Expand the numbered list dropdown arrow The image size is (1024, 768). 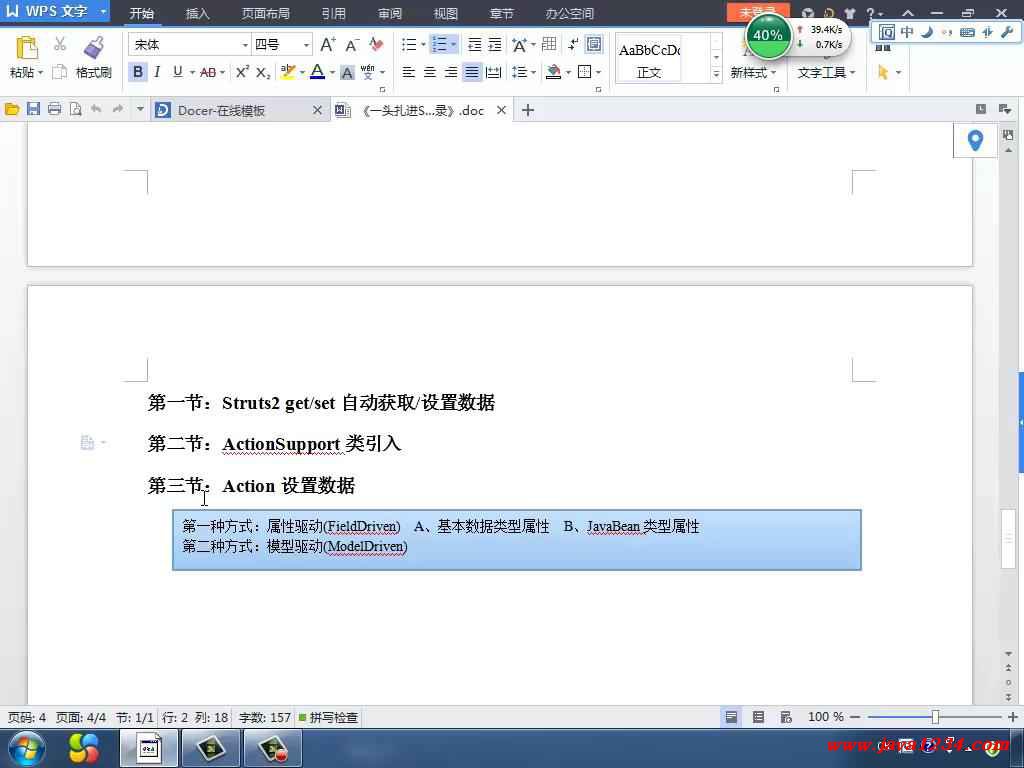453,44
